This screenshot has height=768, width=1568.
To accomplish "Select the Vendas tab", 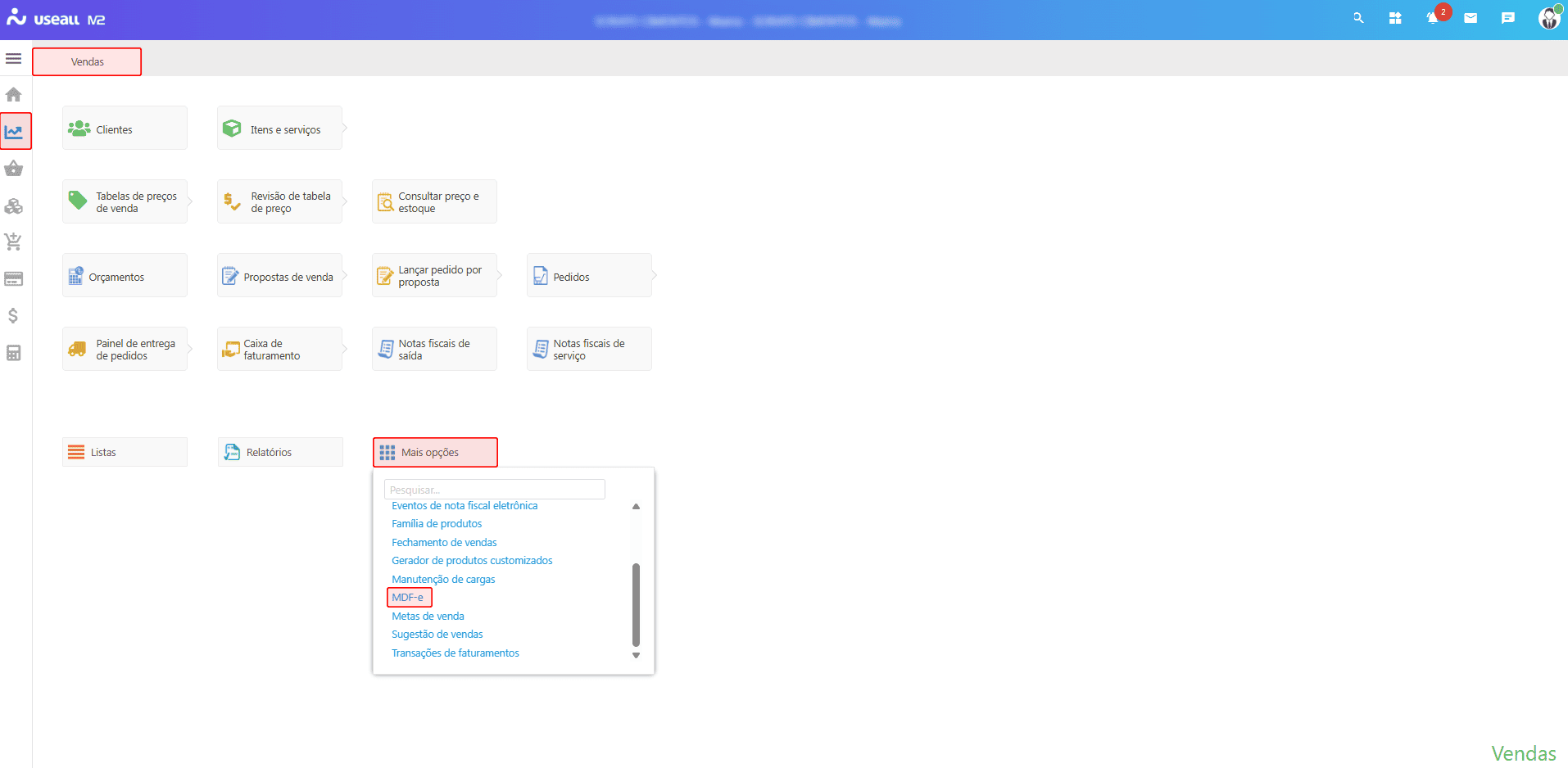I will point(87,62).
